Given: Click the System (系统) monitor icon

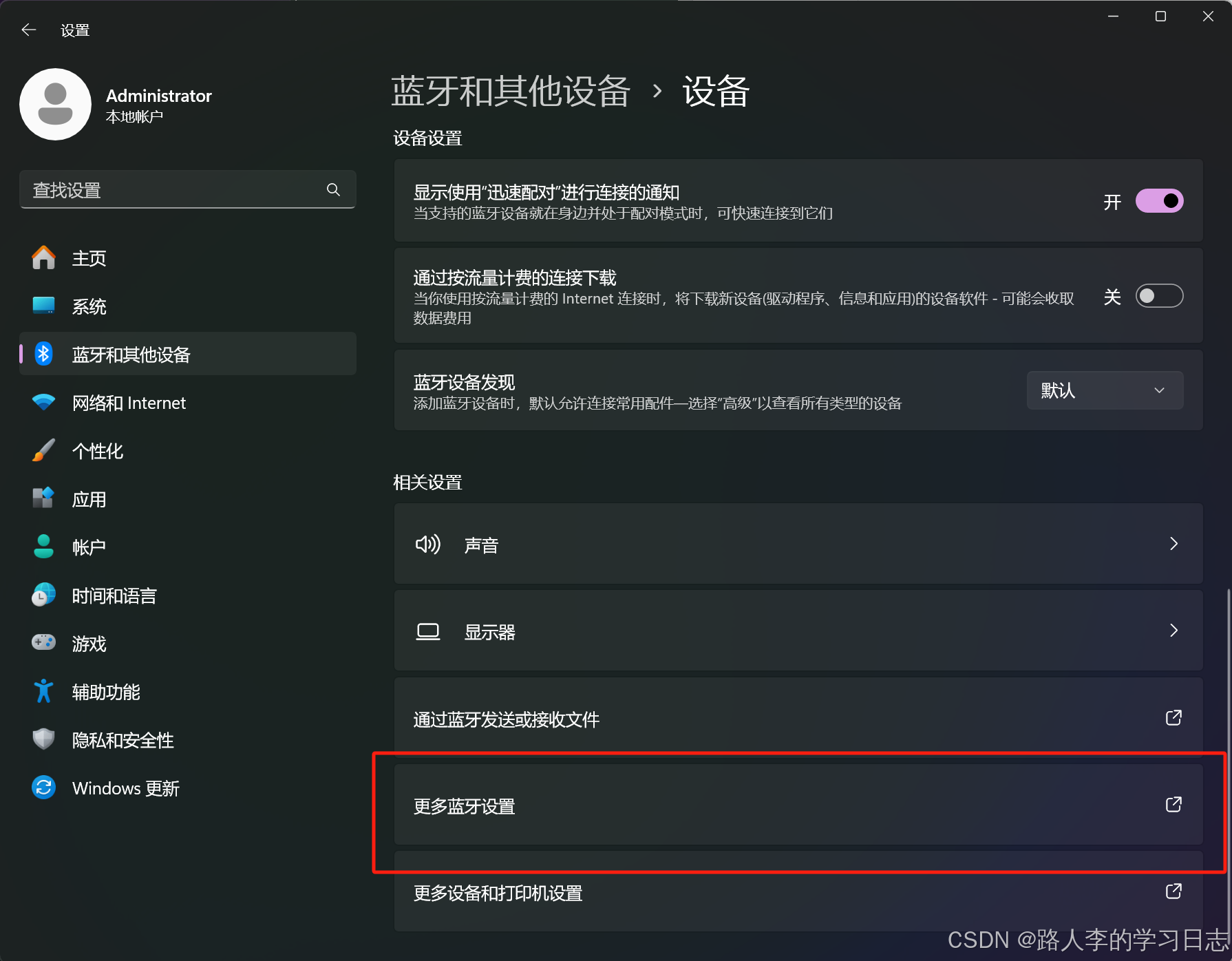Looking at the screenshot, I should tap(43, 306).
